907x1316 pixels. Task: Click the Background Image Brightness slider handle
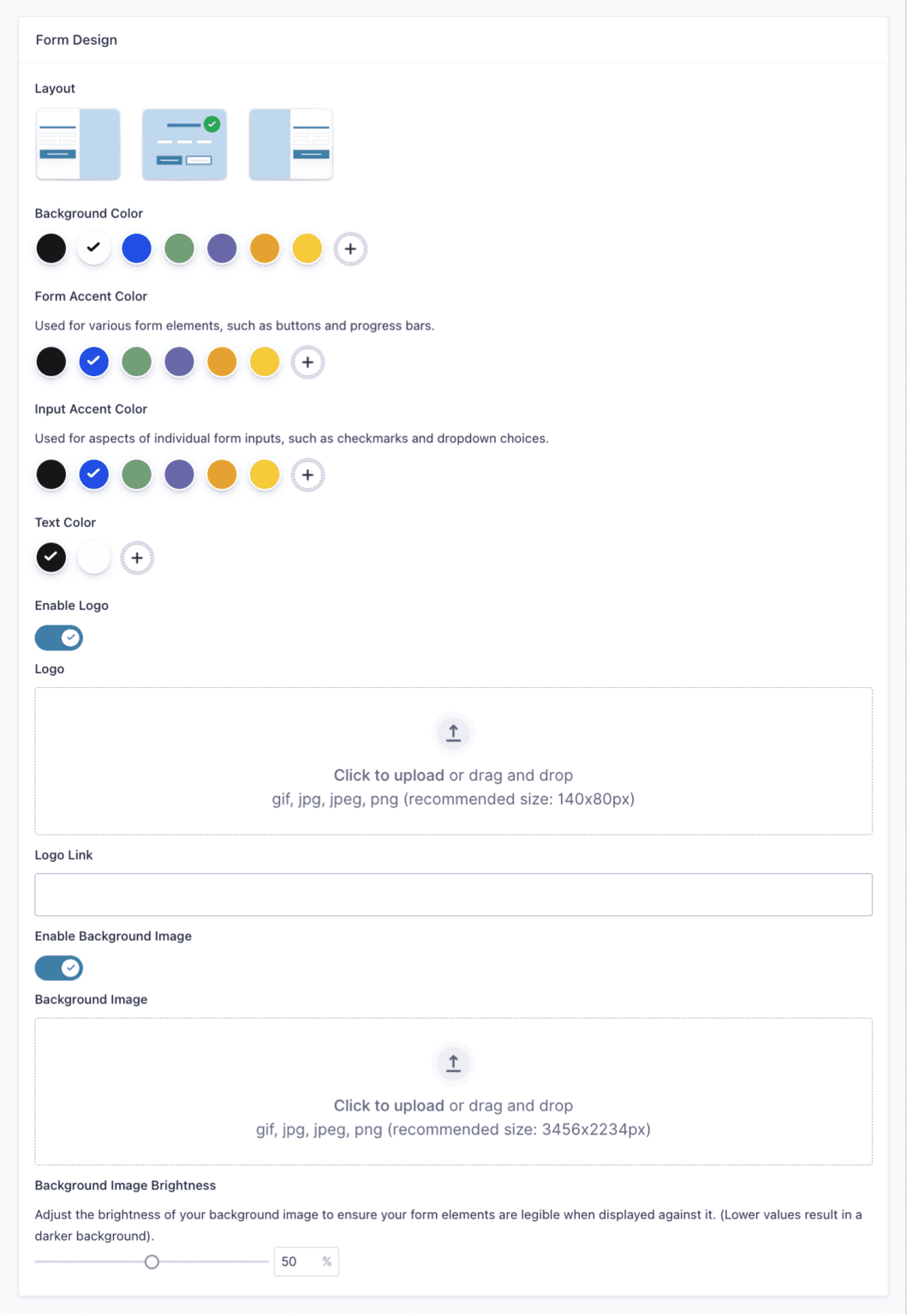(153, 1261)
